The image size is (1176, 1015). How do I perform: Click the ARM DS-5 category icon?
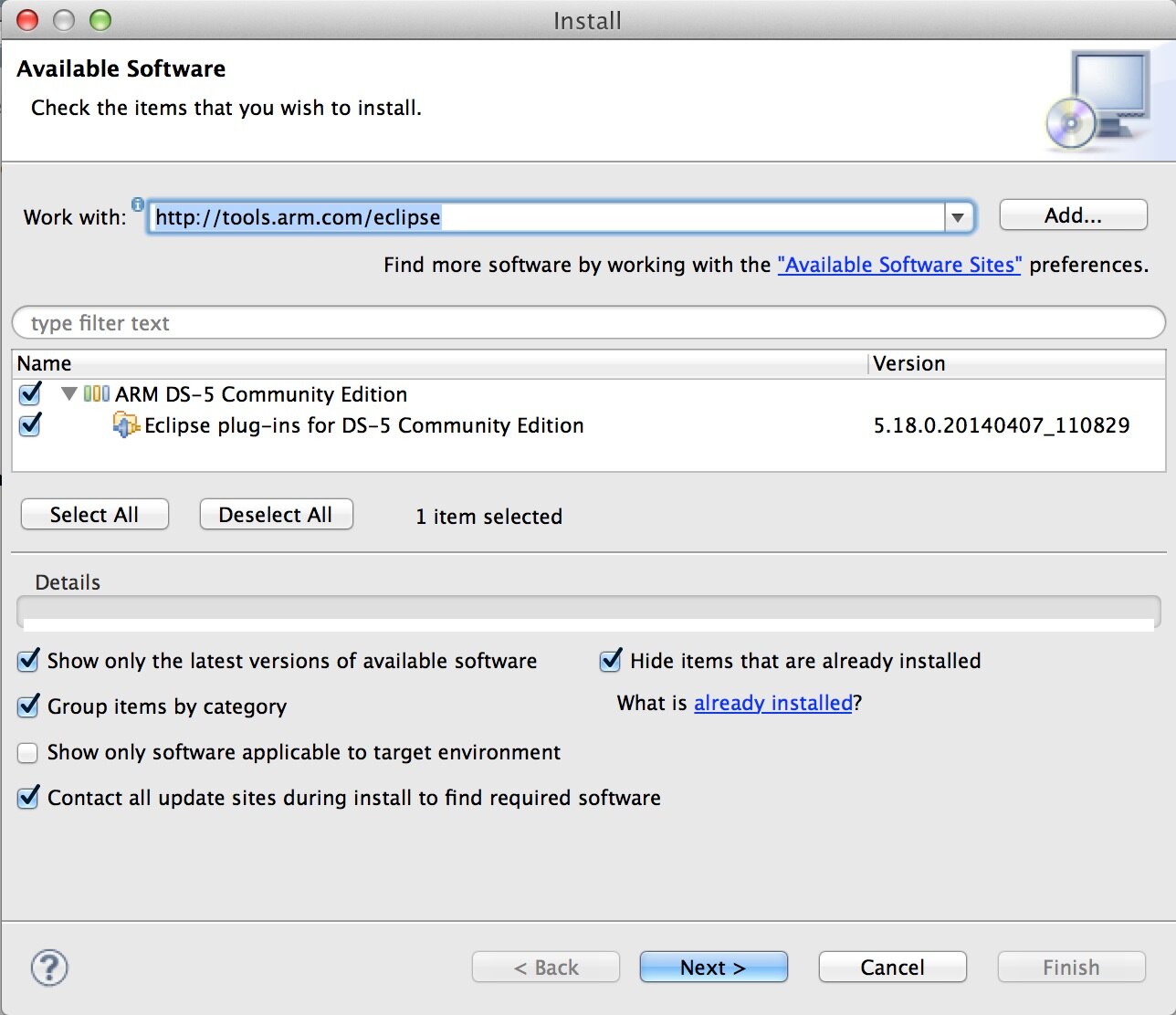[97, 394]
